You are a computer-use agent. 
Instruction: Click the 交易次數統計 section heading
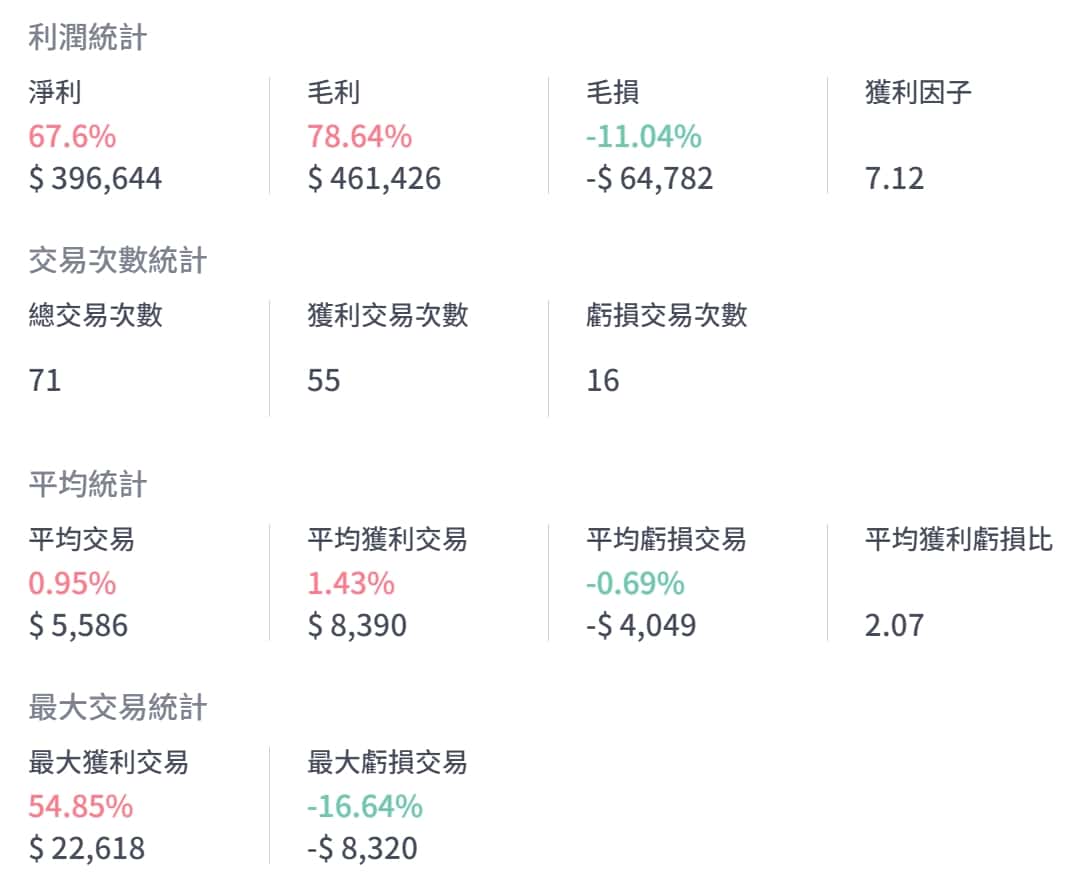[x=118, y=261]
